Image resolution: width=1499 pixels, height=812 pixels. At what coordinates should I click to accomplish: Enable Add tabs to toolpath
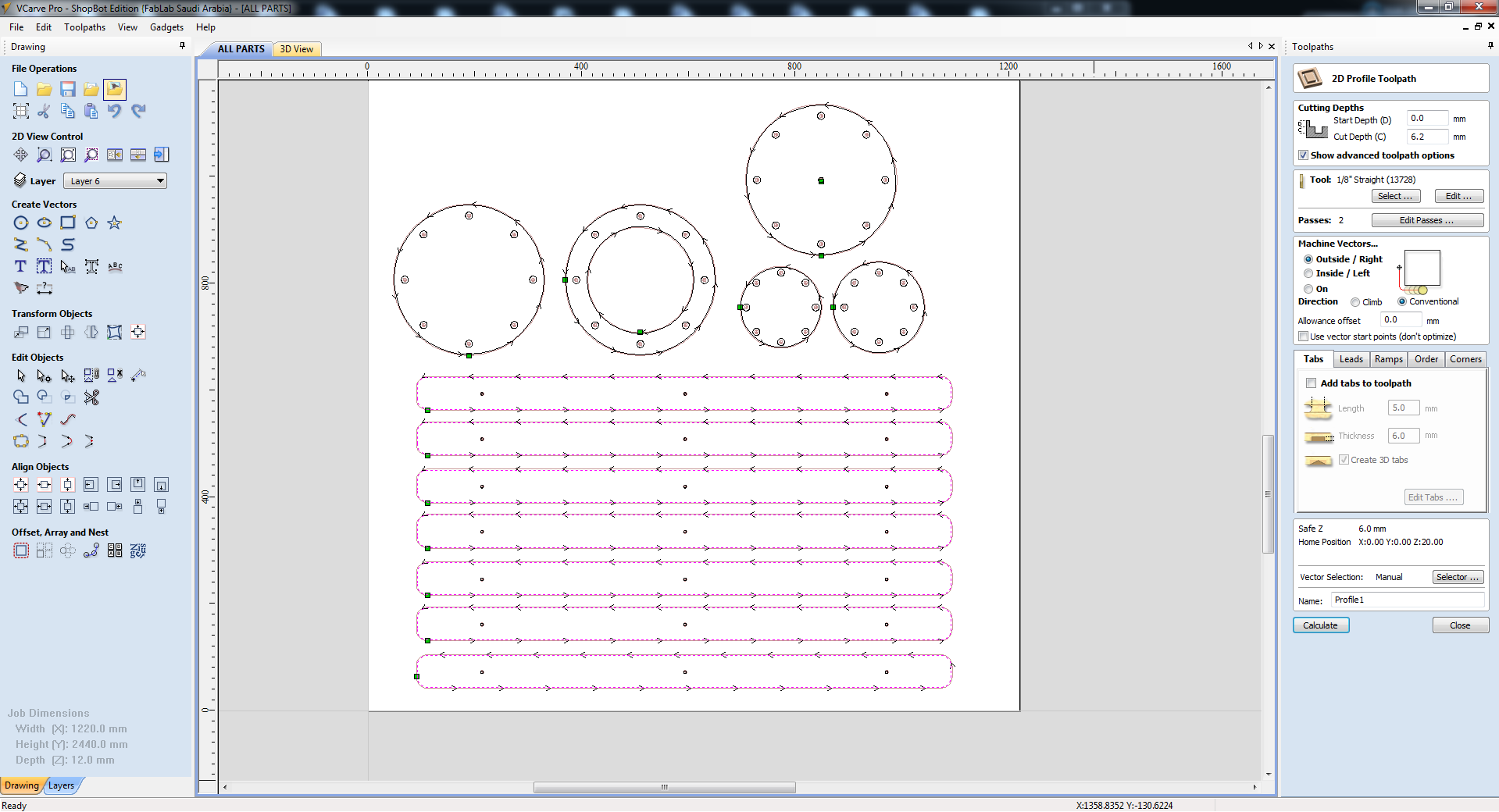(x=1311, y=383)
